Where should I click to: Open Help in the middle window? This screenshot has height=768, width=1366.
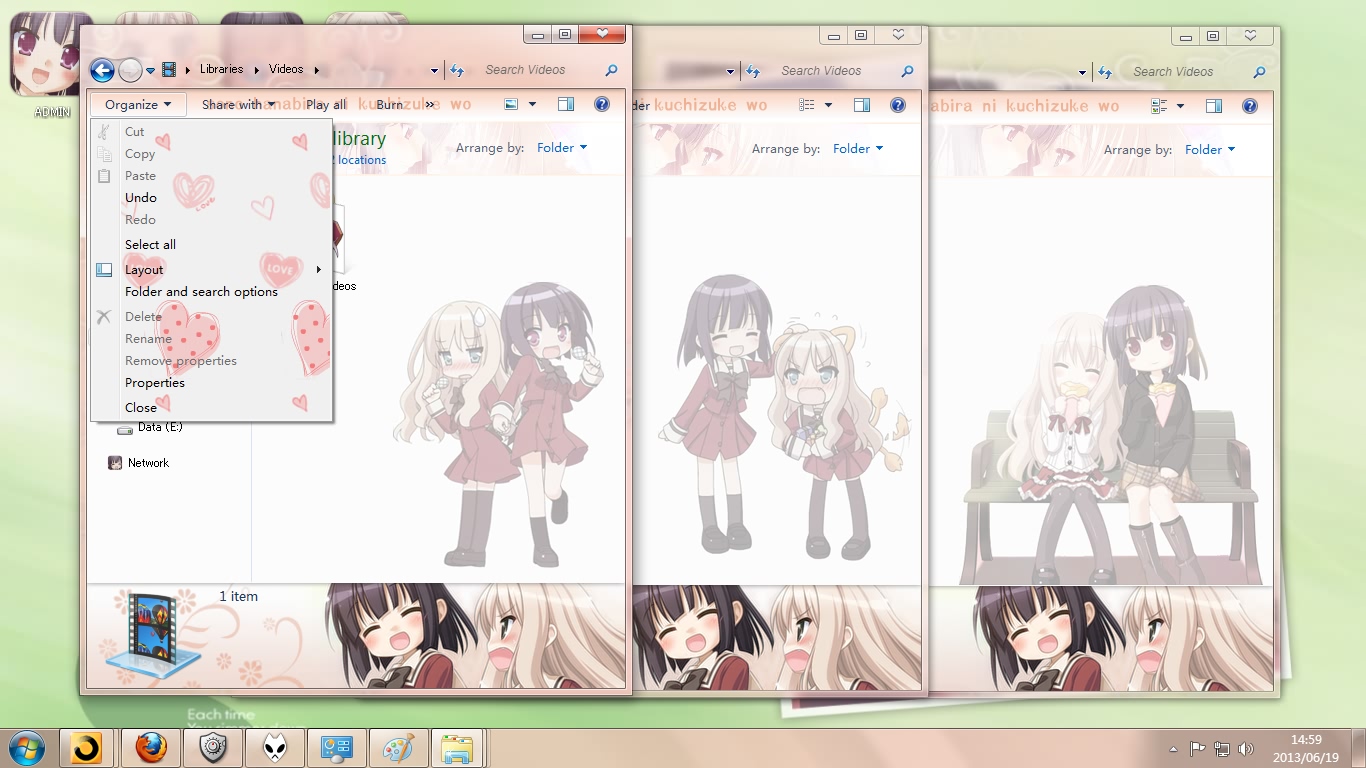(x=898, y=105)
